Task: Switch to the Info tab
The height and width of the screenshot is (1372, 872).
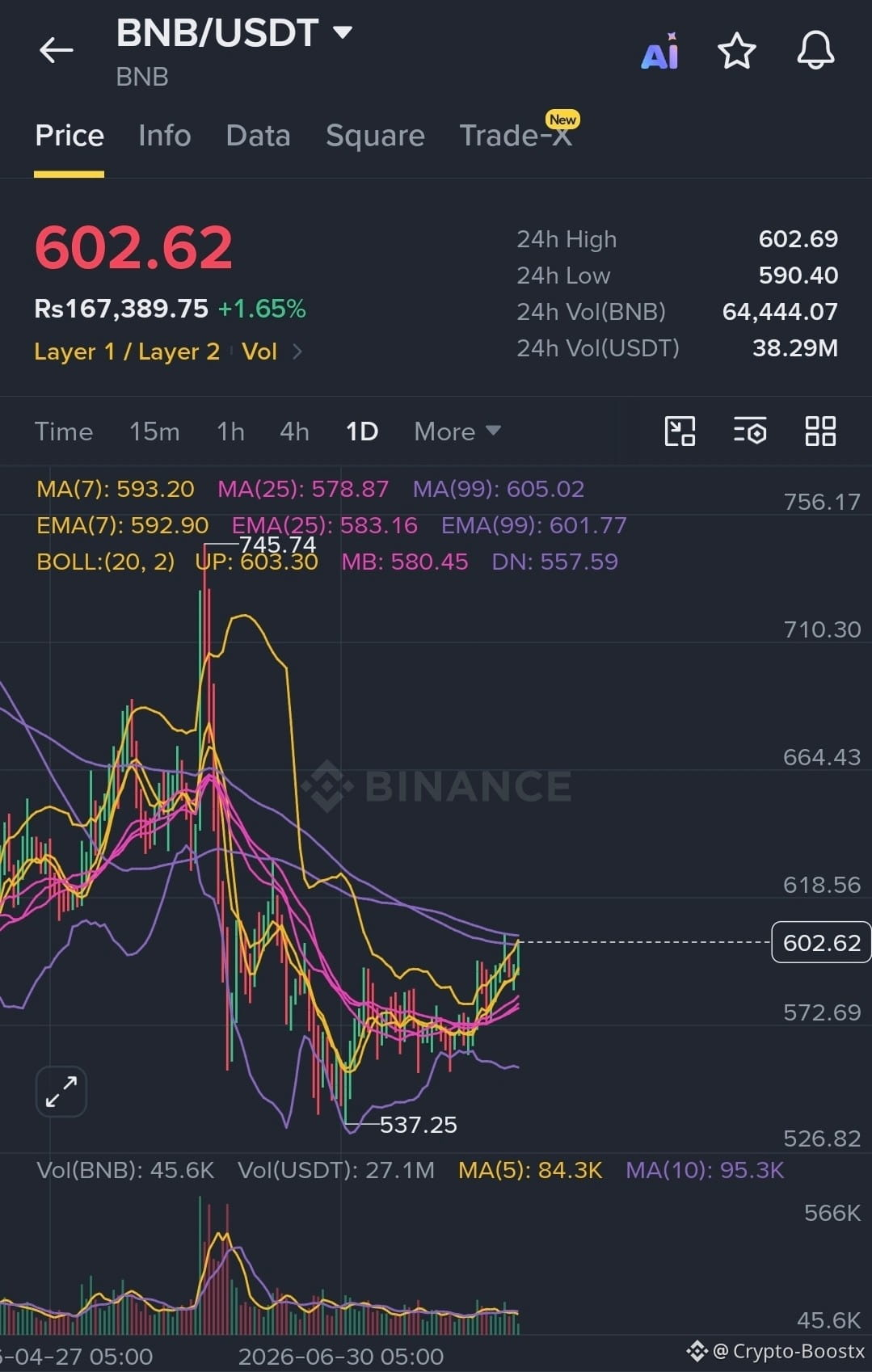Action: 165,136
